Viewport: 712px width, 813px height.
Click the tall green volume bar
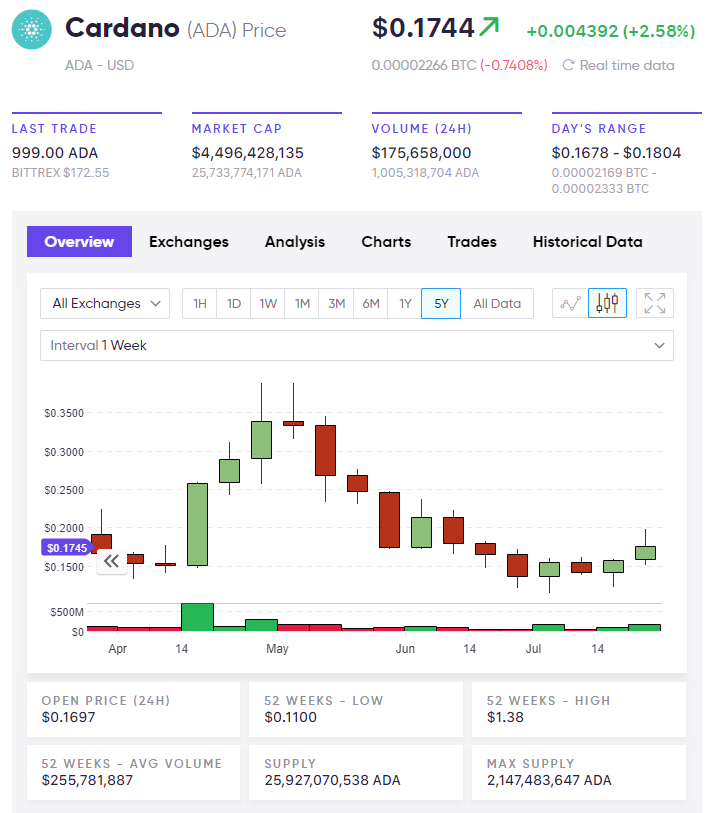click(x=197, y=616)
